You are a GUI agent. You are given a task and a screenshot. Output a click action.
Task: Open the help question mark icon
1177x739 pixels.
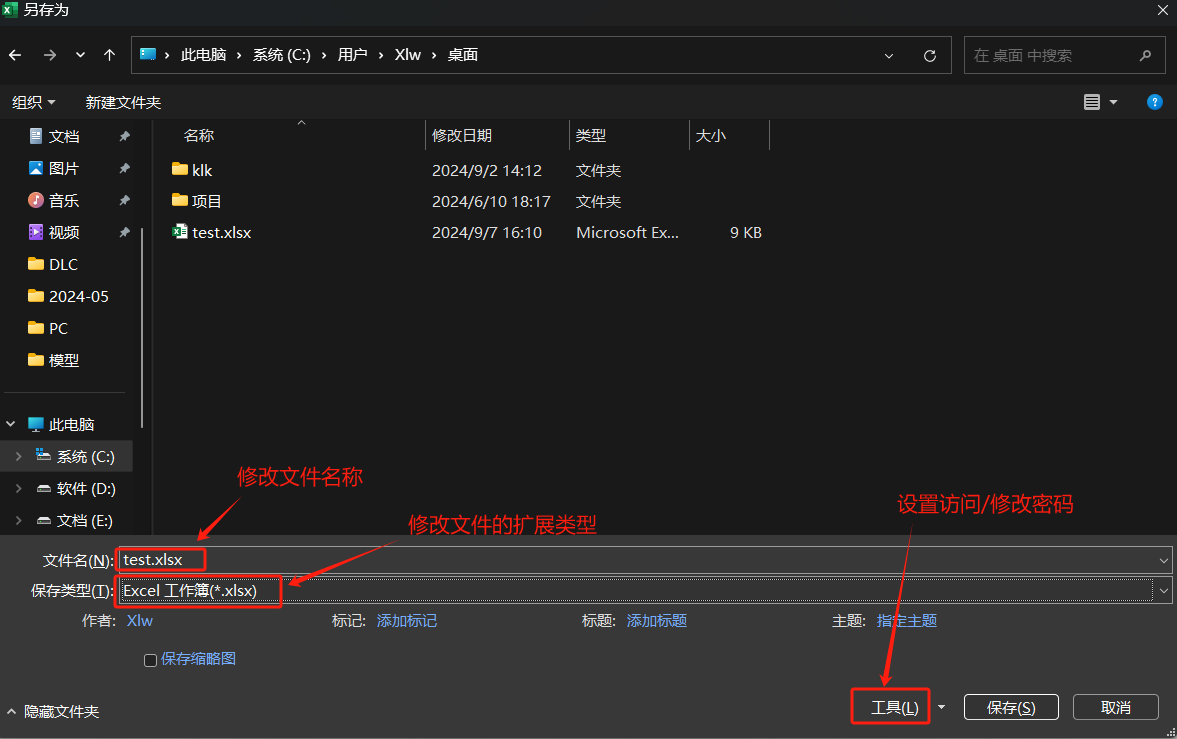pyautogui.click(x=1154, y=102)
